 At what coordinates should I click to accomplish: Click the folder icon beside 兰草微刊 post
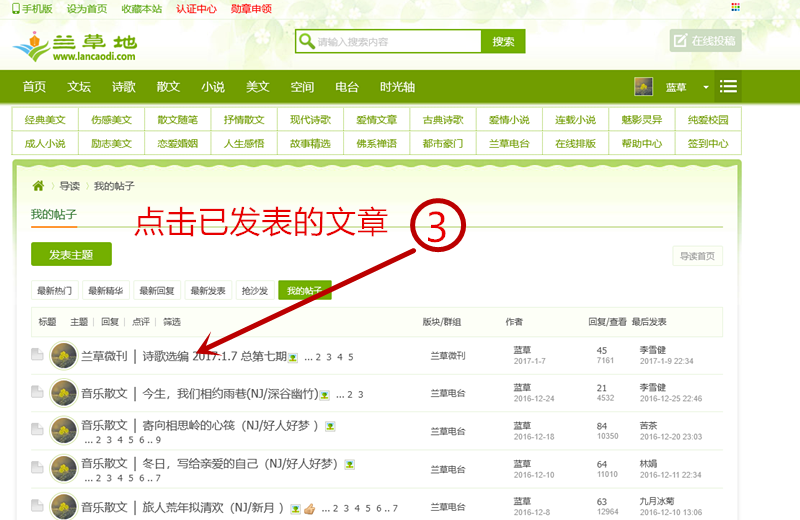point(37,355)
